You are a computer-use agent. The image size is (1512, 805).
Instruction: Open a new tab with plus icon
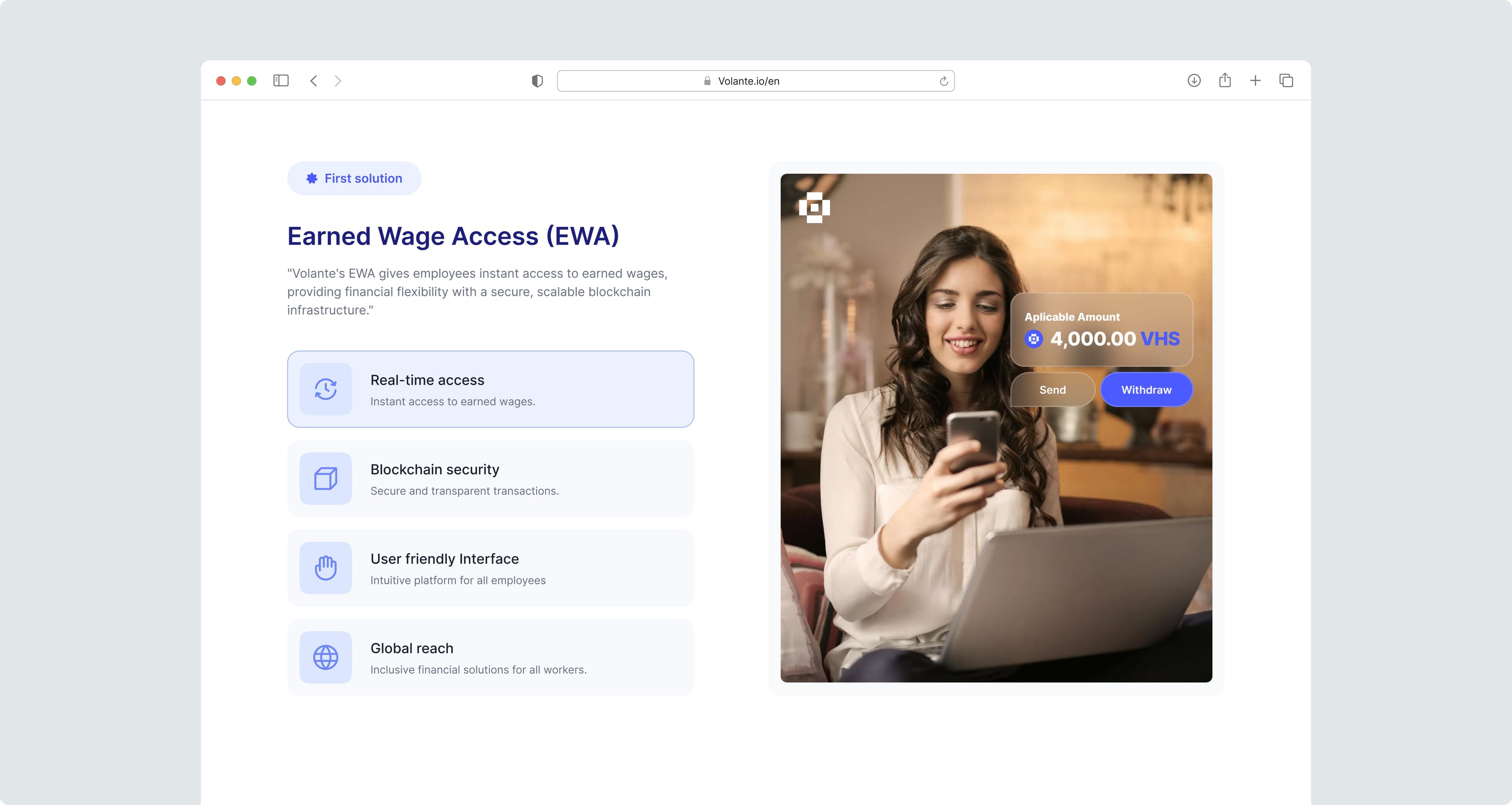click(x=1255, y=80)
